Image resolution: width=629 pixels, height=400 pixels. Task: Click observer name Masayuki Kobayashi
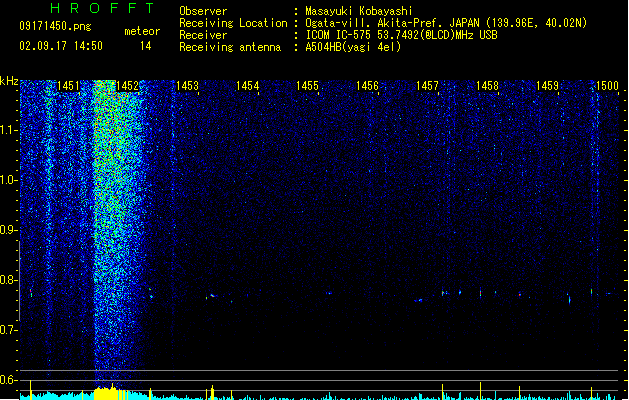tap(359, 11)
